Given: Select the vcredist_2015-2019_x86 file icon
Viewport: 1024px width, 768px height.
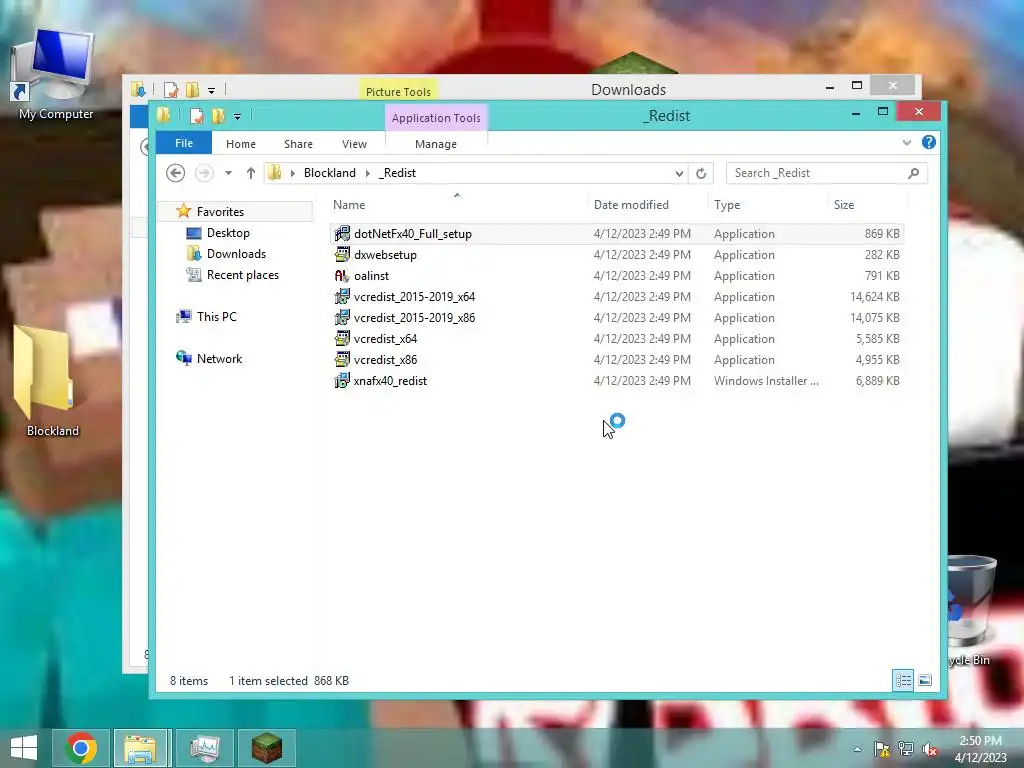Looking at the screenshot, I should tap(342, 317).
